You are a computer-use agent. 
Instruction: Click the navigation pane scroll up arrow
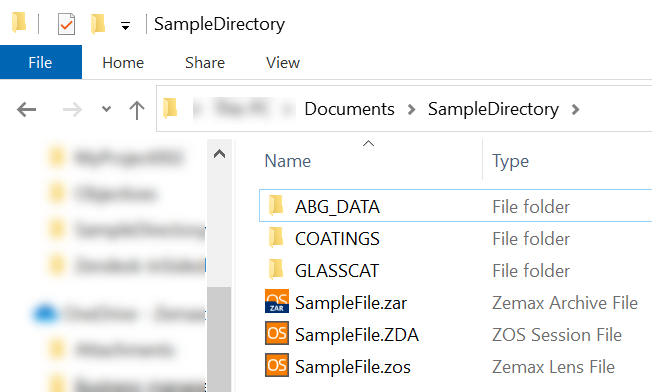(219, 154)
